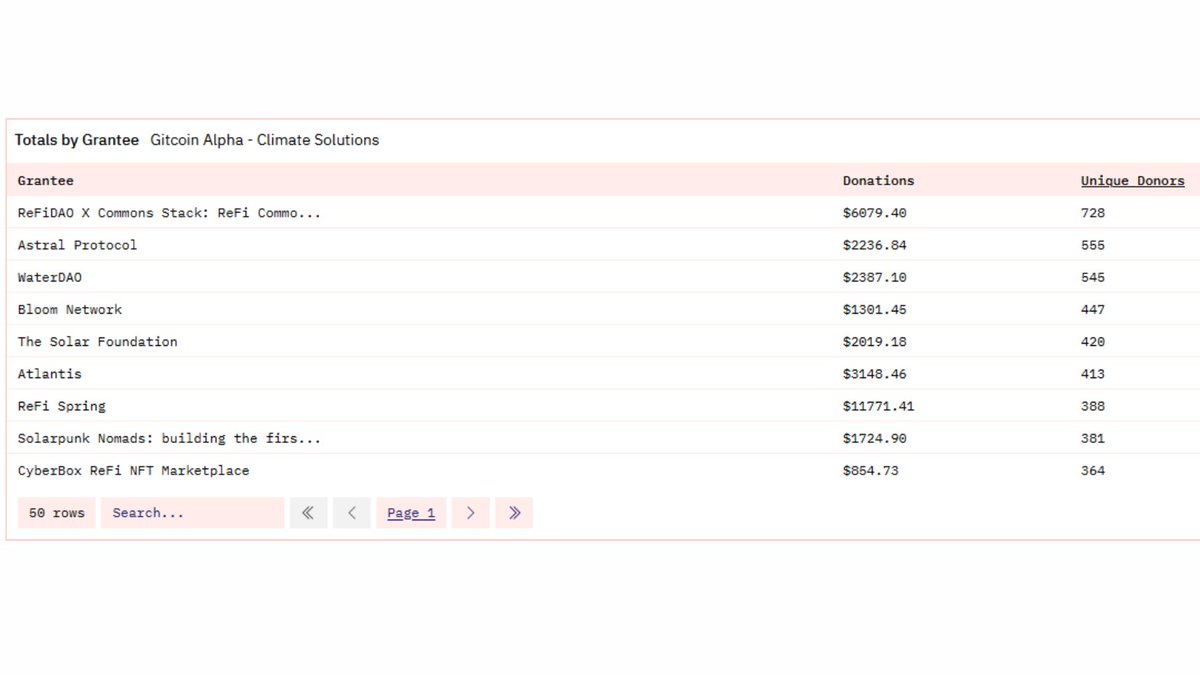The width and height of the screenshot is (1200, 675).
Task: Click the 555 unique donors cell
Action: (1093, 245)
